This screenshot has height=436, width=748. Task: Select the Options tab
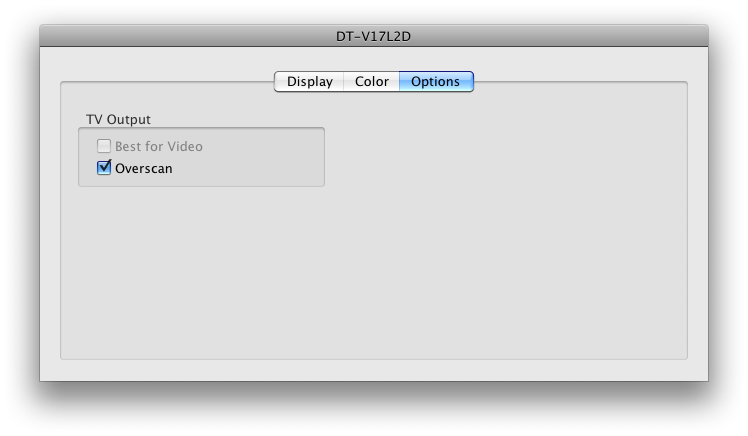(x=436, y=82)
